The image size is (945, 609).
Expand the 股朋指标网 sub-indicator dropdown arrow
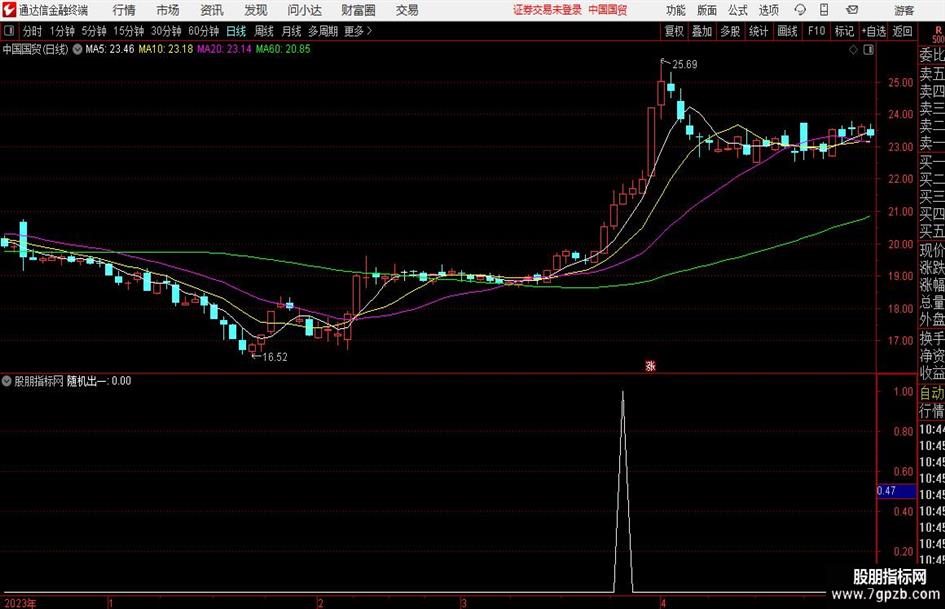7,381
